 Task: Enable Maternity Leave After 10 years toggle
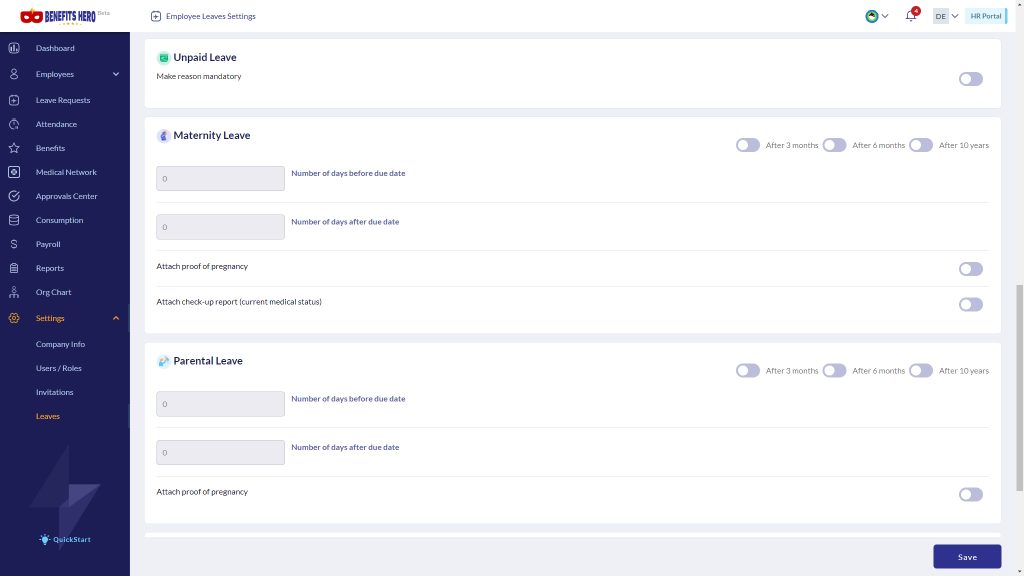(x=921, y=145)
